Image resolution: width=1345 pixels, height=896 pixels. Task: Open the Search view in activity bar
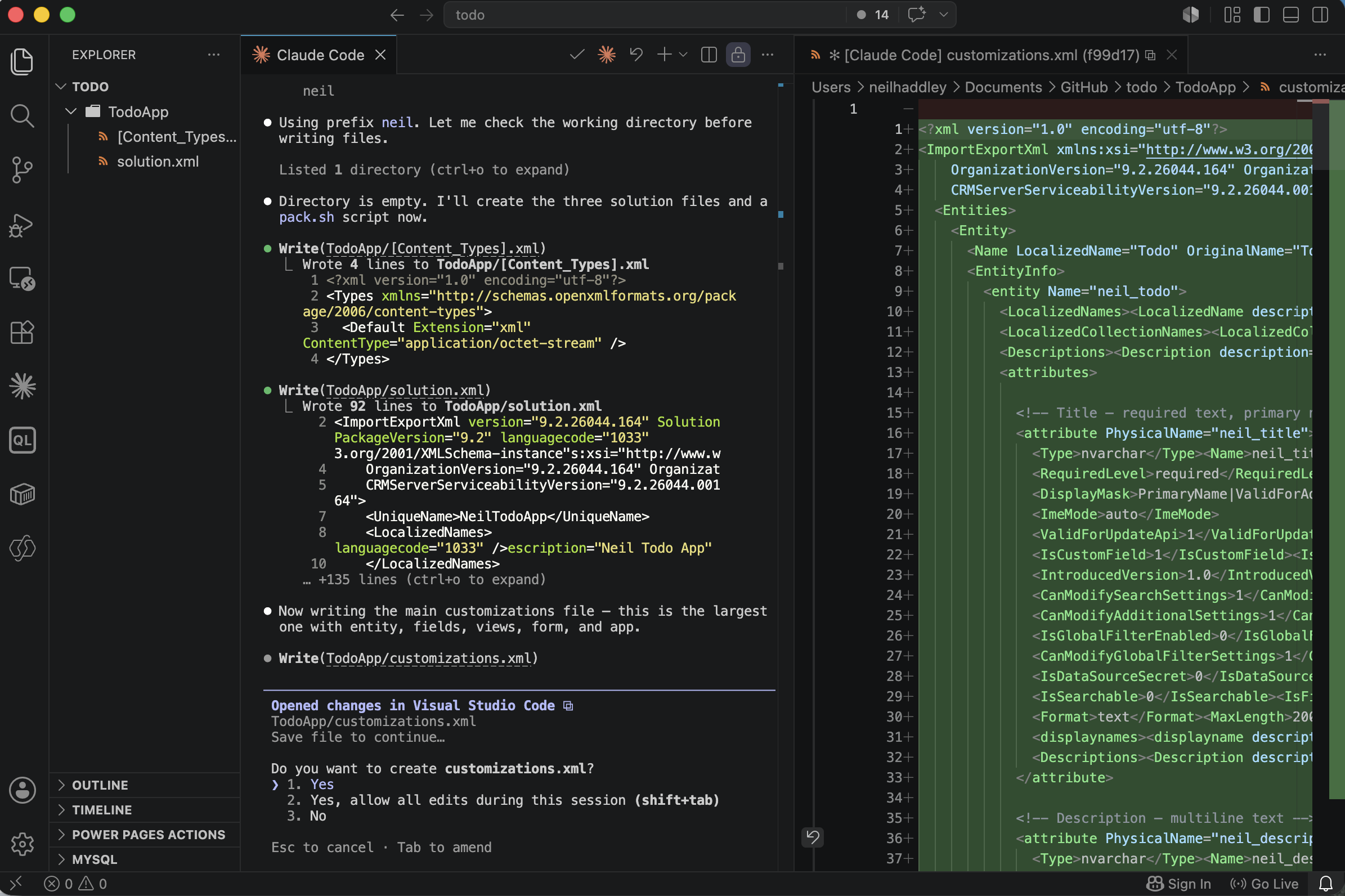(23, 115)
